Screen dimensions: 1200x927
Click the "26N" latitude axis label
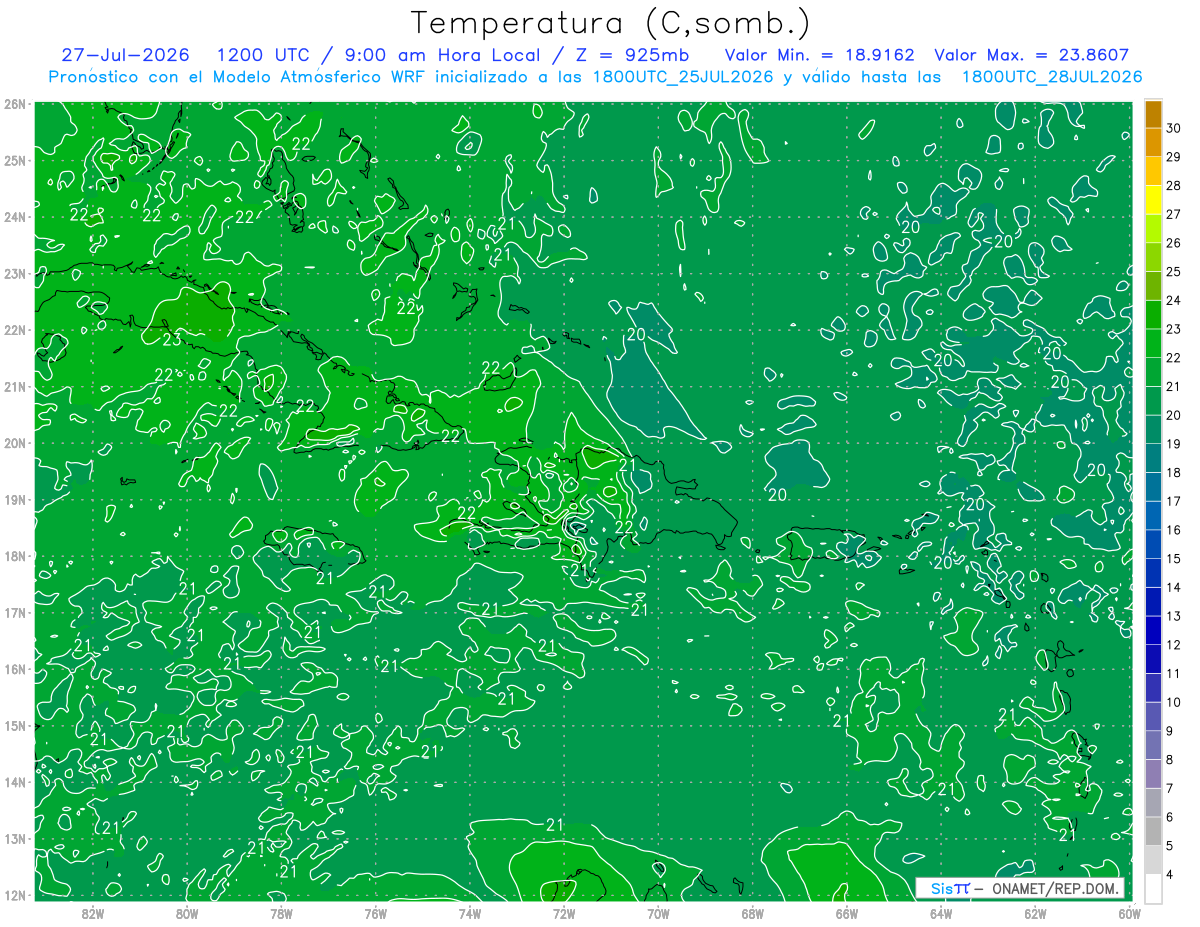[x=14, y=104]
